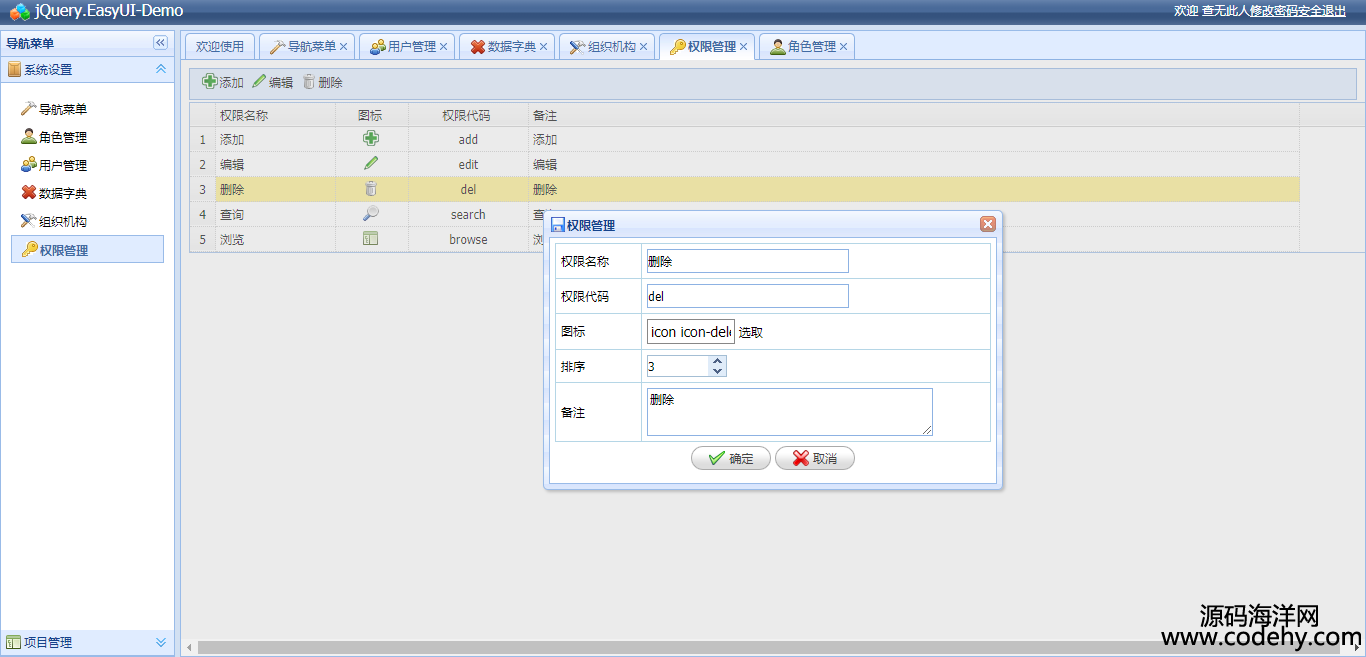Collapse the 系统设置 accordion section
Image resolution: width=1366 pixels, height=657 pixels.
[x=160, y=69]
